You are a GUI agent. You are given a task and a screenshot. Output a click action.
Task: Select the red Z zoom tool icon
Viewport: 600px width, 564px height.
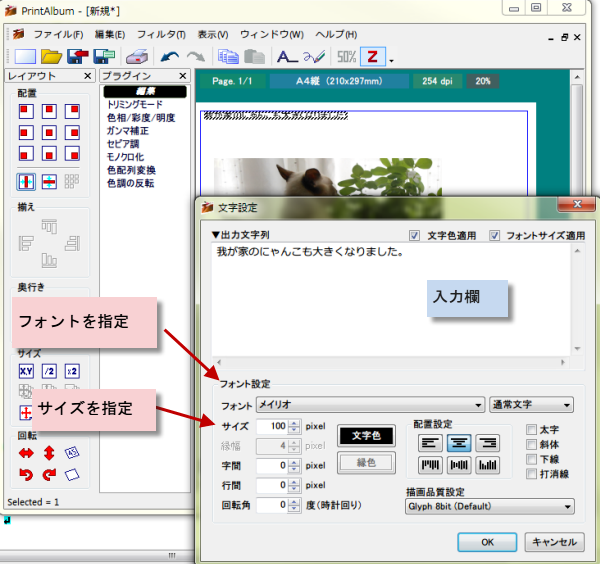[373, 57]
